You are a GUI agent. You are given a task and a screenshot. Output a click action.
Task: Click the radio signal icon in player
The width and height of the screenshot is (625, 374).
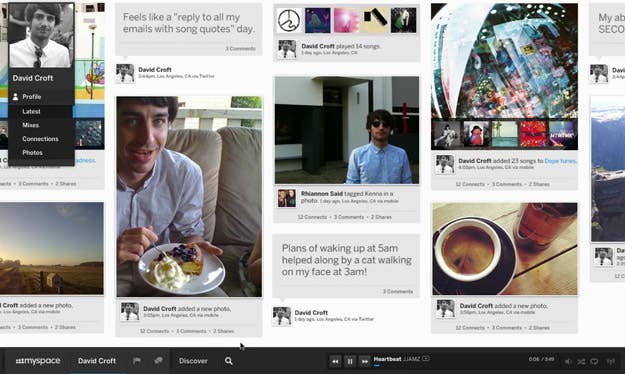pos(610,361)
